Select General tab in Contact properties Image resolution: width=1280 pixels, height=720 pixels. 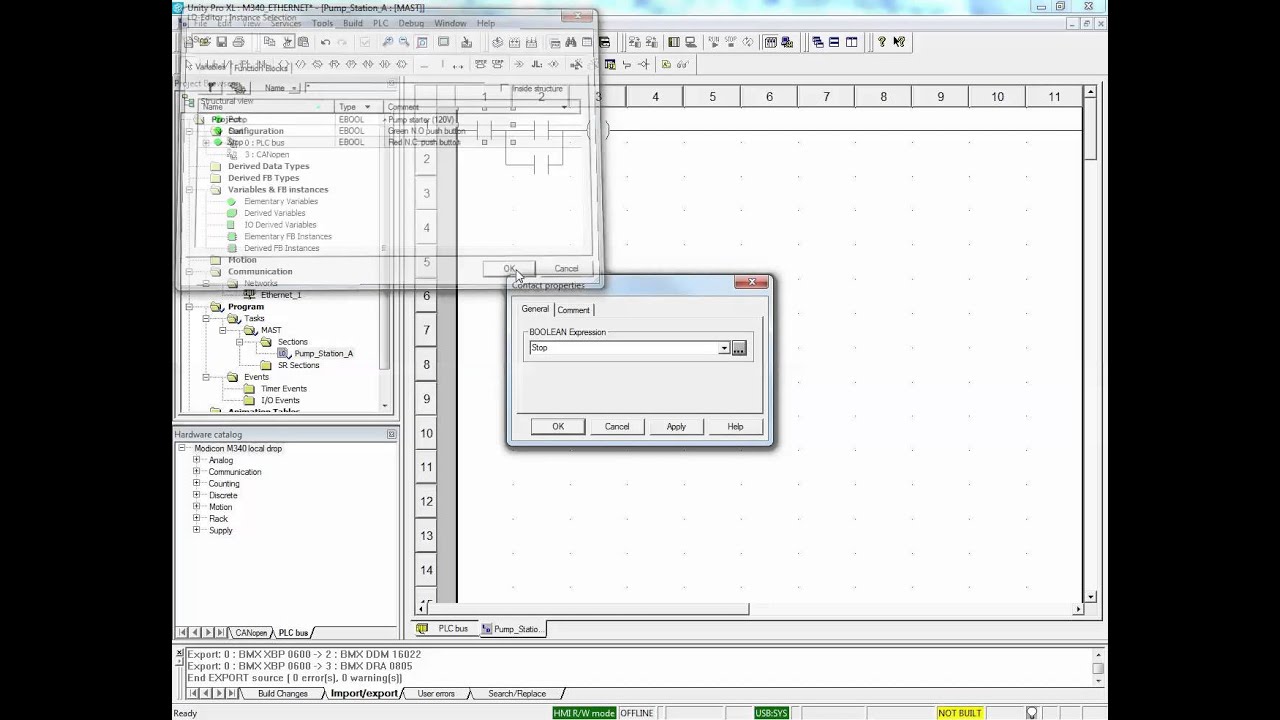pyautogui.click(x=535, y=309)
